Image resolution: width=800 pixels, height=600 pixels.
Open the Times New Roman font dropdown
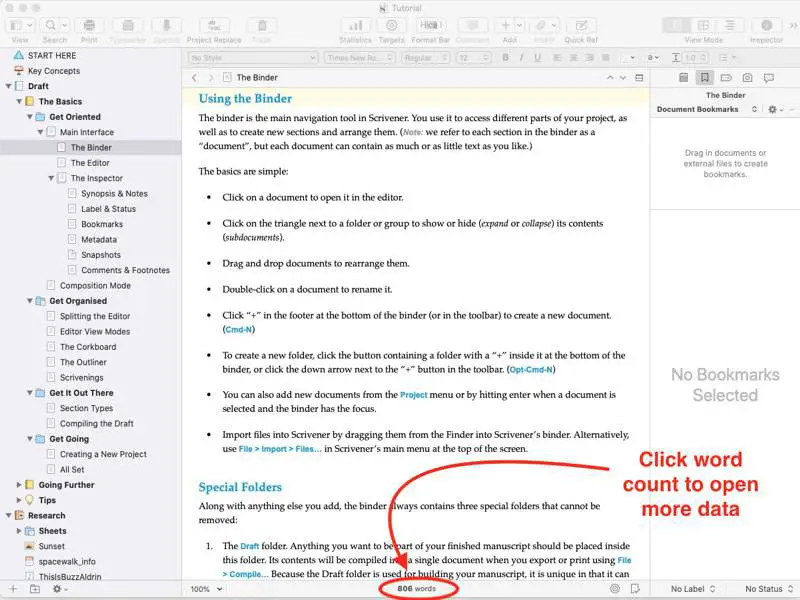(x=360, y=58)
